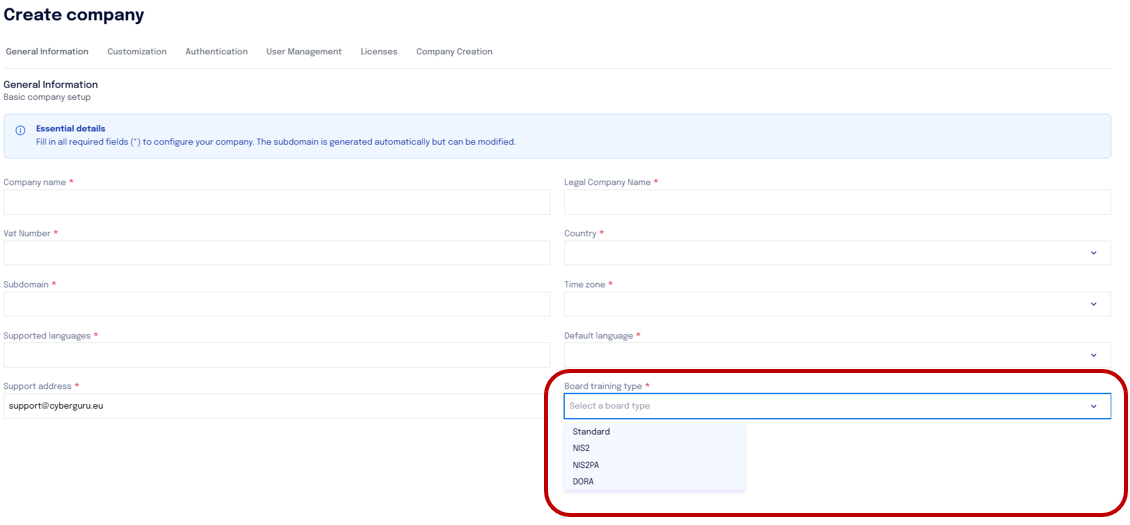Expand the Time zone dropdown
This screenshot has height=525, width=1130.
837,304
